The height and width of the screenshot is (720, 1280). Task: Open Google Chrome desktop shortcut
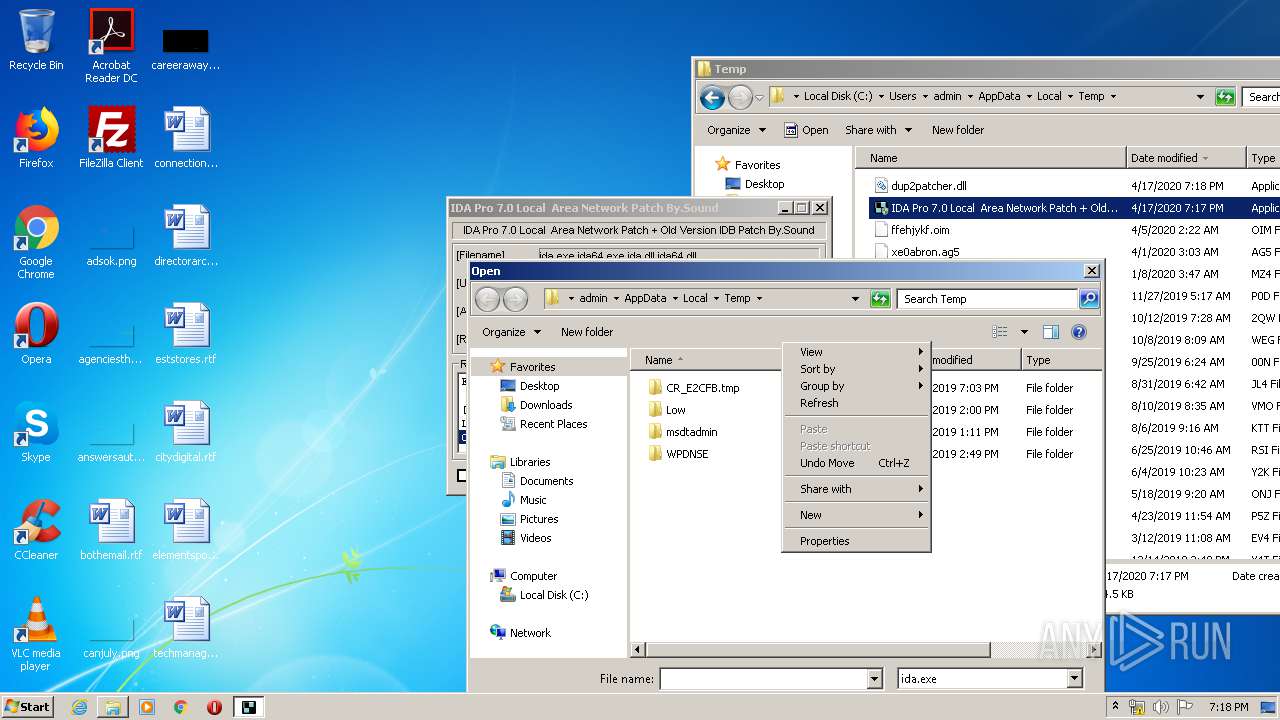click(36, 242)
